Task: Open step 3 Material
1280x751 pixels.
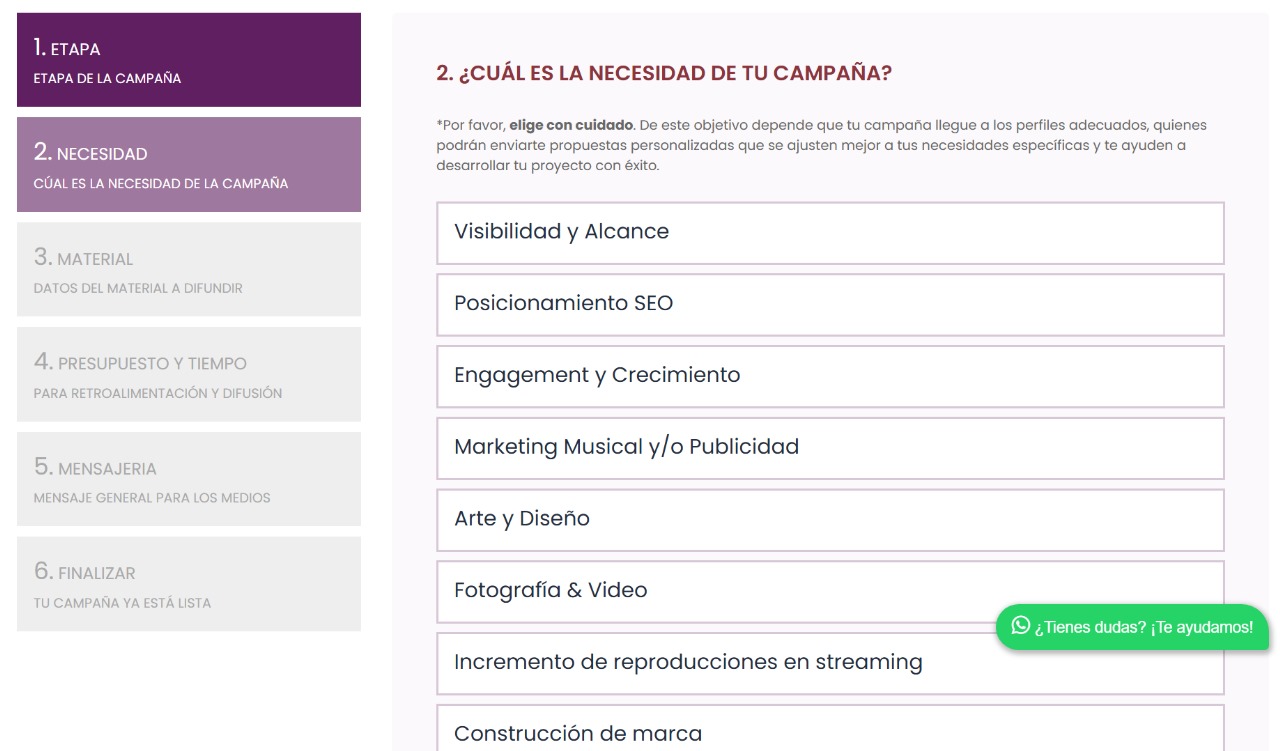Action: click(x=189, y=270)
